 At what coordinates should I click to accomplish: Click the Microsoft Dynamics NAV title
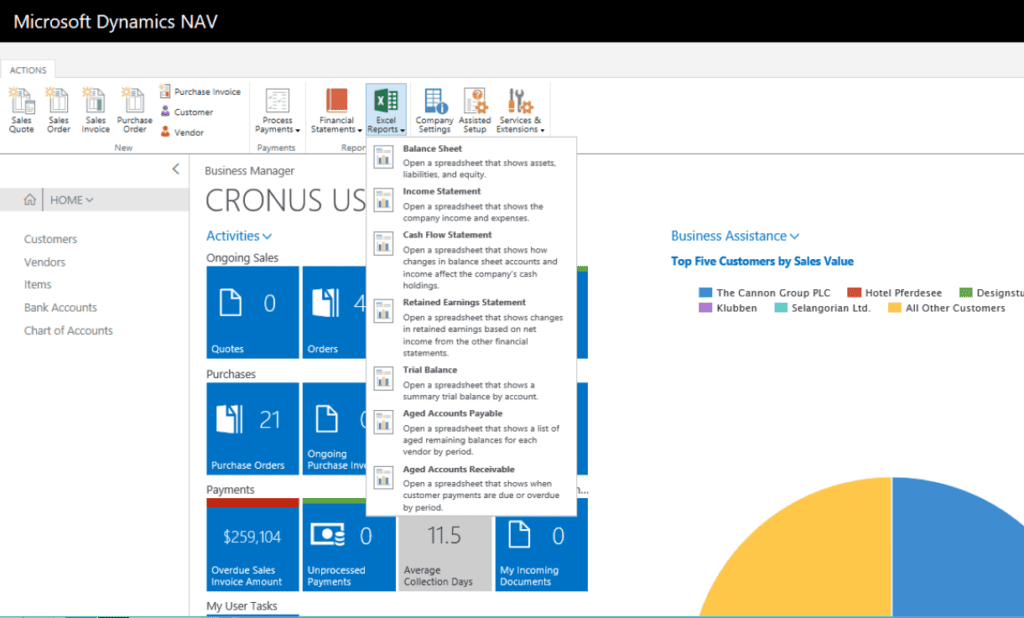point(115,22)
